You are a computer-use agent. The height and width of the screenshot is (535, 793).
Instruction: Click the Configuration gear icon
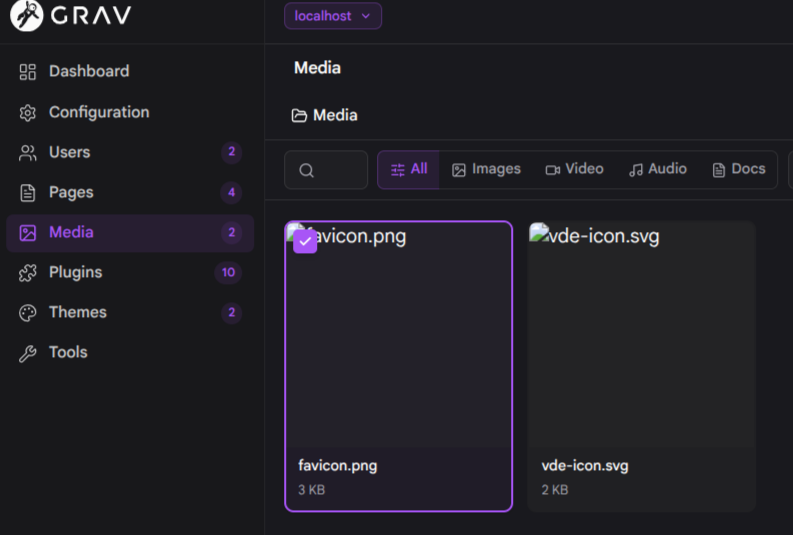(x=28, y=112)
